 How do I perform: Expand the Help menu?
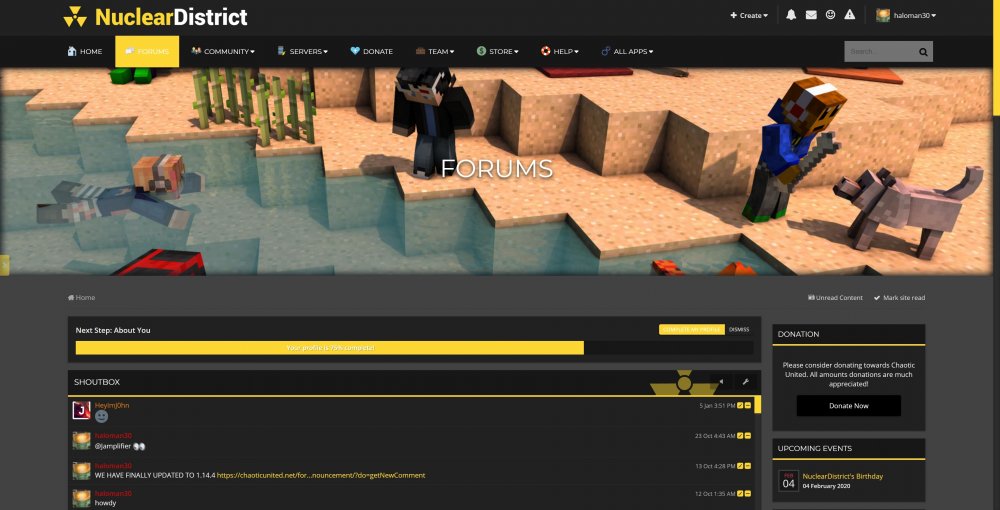point(560,52)
